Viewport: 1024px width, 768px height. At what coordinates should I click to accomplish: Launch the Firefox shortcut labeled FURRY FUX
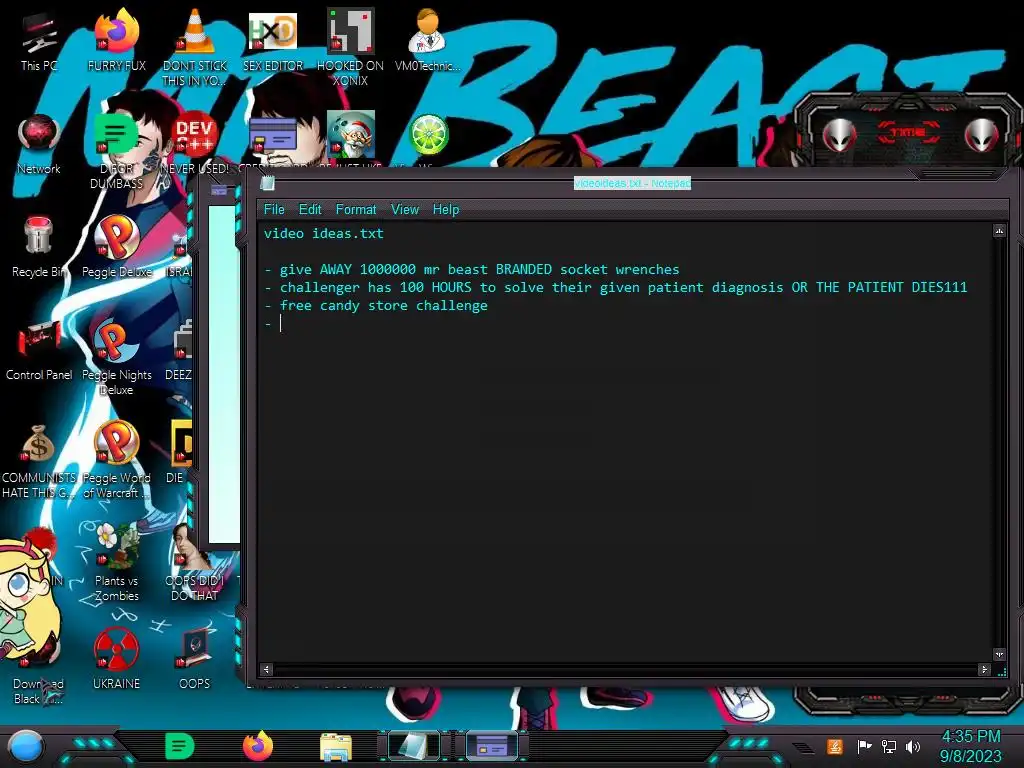coord(116,41)
